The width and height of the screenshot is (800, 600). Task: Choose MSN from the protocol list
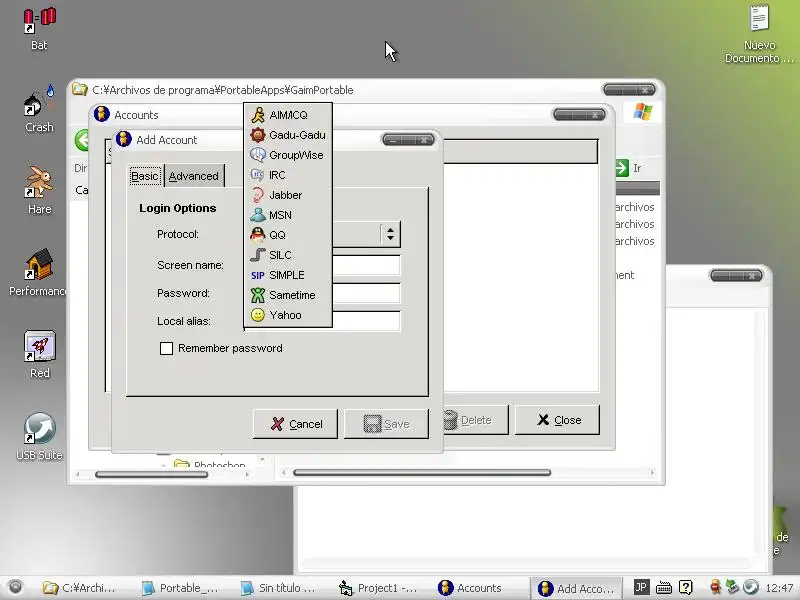(x=288, y=215)
